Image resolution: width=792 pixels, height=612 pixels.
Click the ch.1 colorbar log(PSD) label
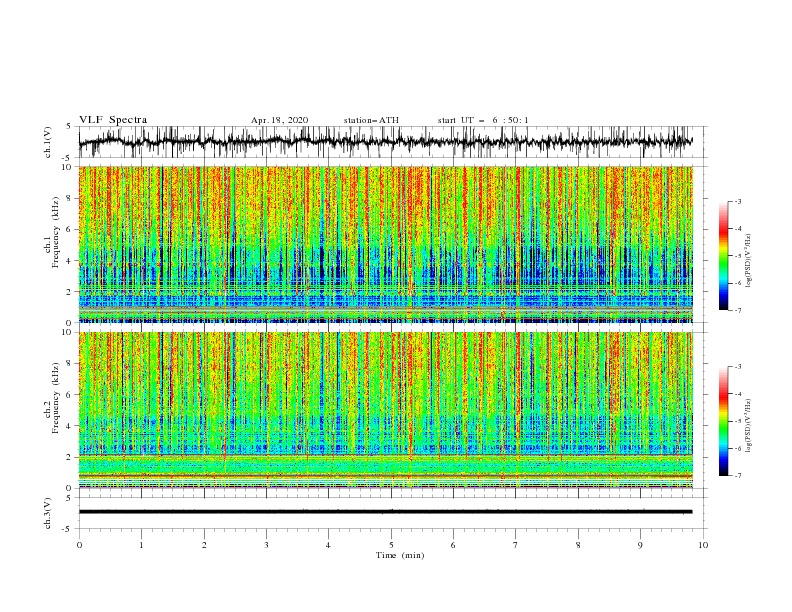(x=748, y=261)
